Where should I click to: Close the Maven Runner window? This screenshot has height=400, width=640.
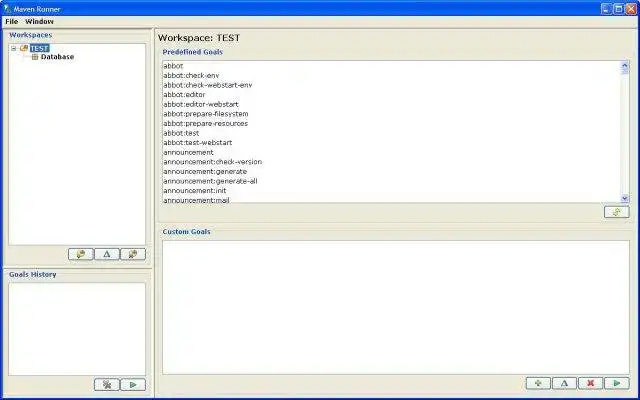(x=631, y=9)
